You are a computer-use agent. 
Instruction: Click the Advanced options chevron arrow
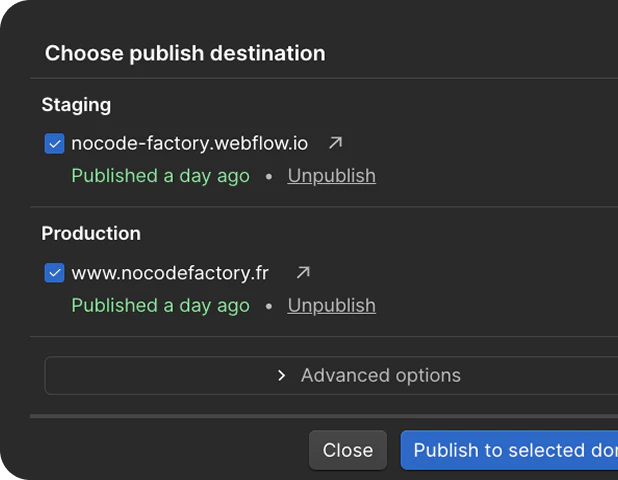(281, 376)
